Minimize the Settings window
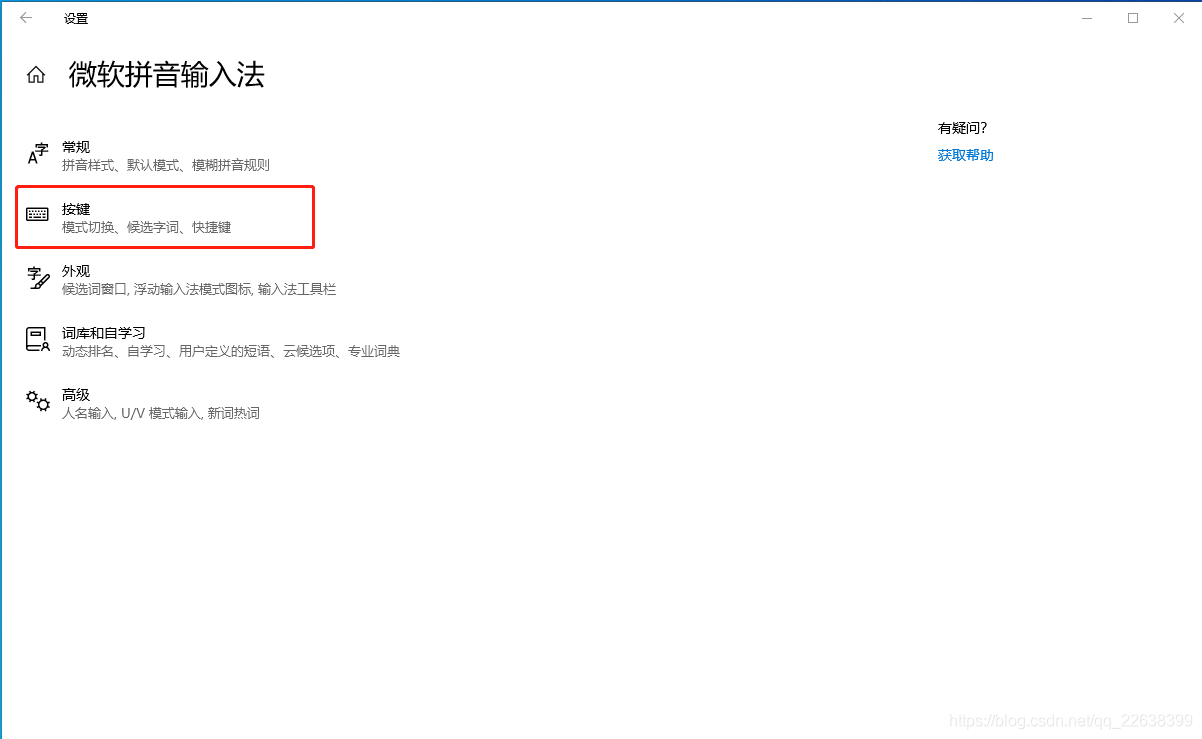Screen dimensions: 1202x739 (x=1087, y=18)
